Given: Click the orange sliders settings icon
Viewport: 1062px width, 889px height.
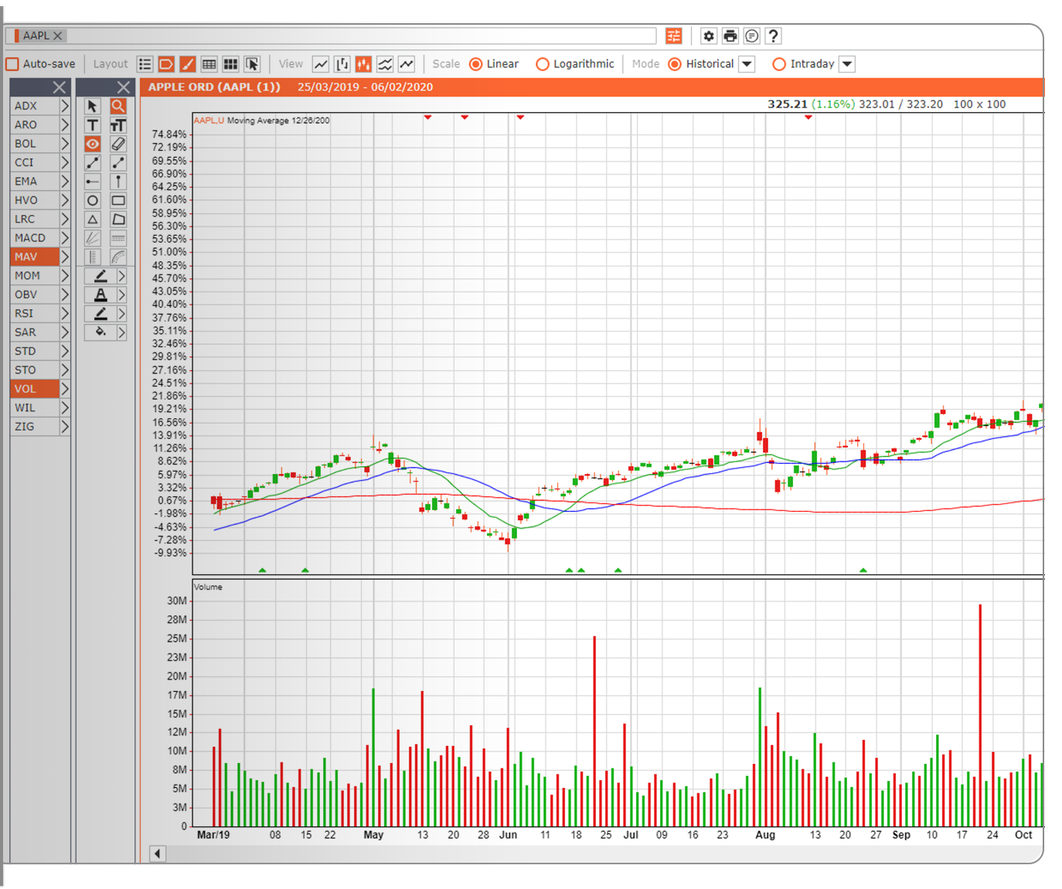Looking at the screenshot, I should coord(674,36).
